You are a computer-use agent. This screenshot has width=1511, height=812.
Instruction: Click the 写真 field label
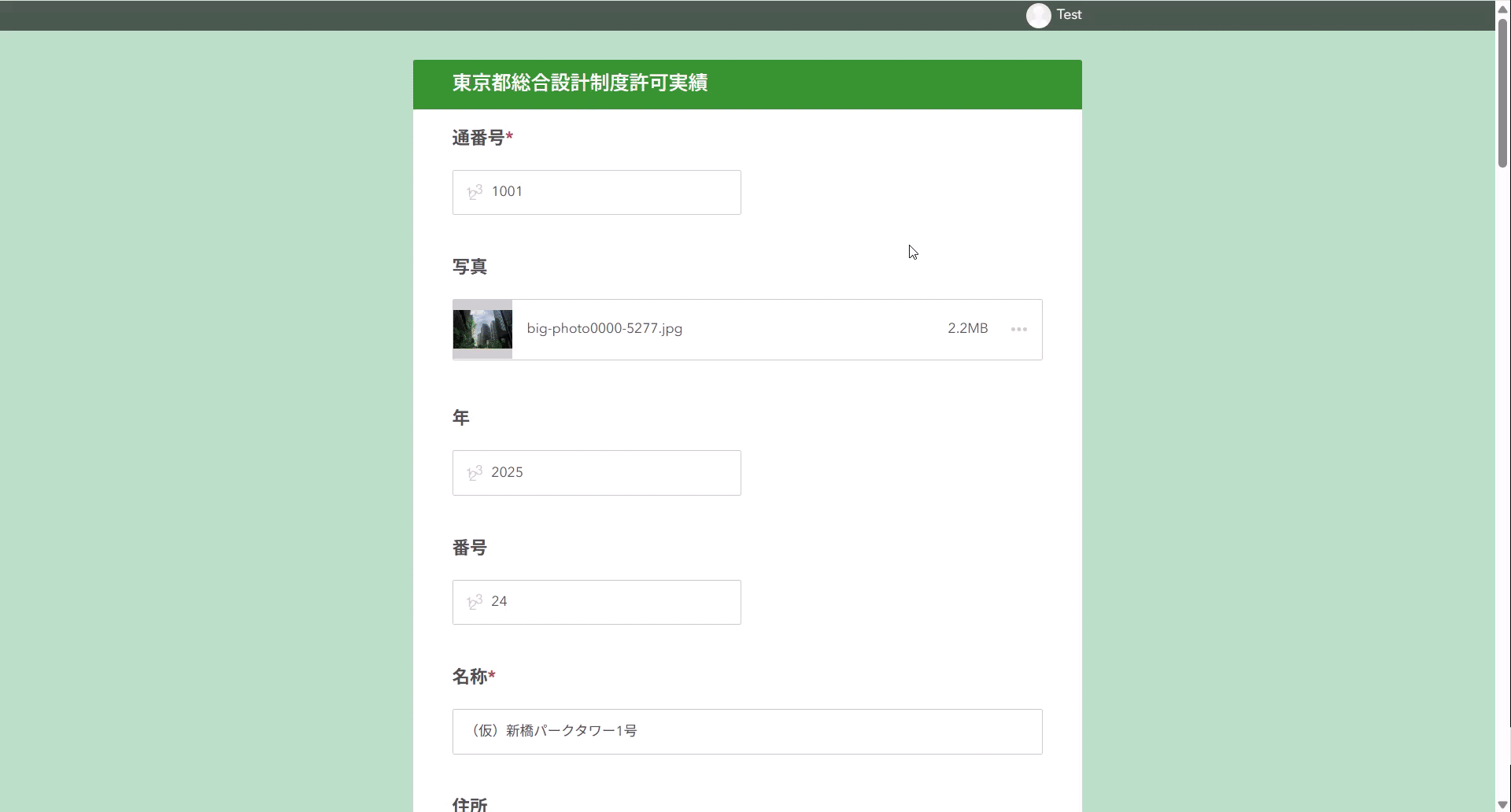click(470, 267)
